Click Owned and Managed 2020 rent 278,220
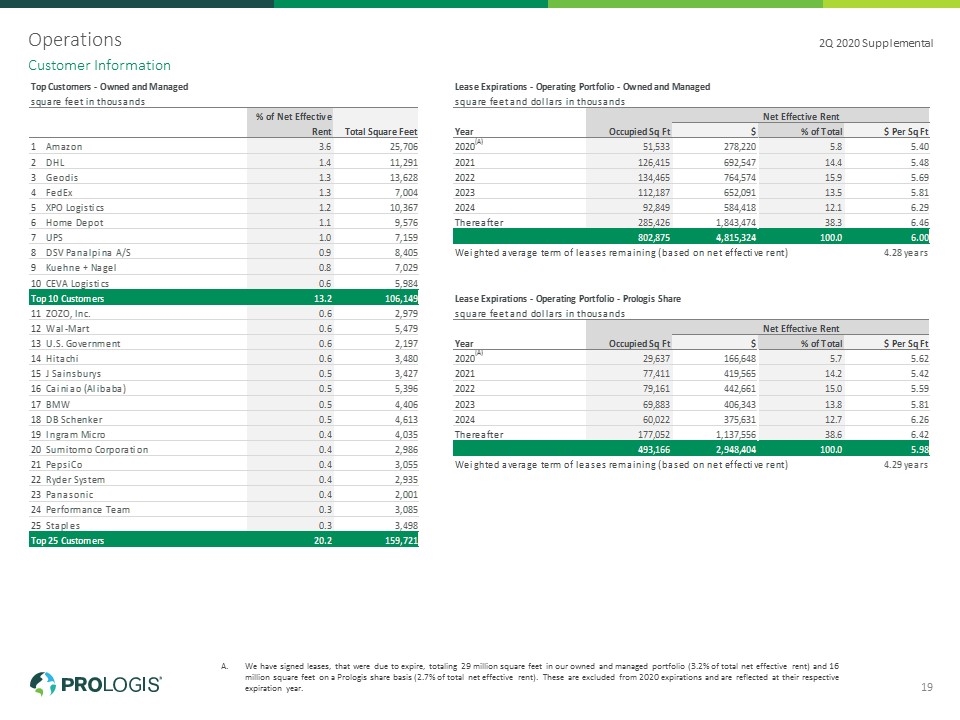The image size is (960, 720). 740,147
